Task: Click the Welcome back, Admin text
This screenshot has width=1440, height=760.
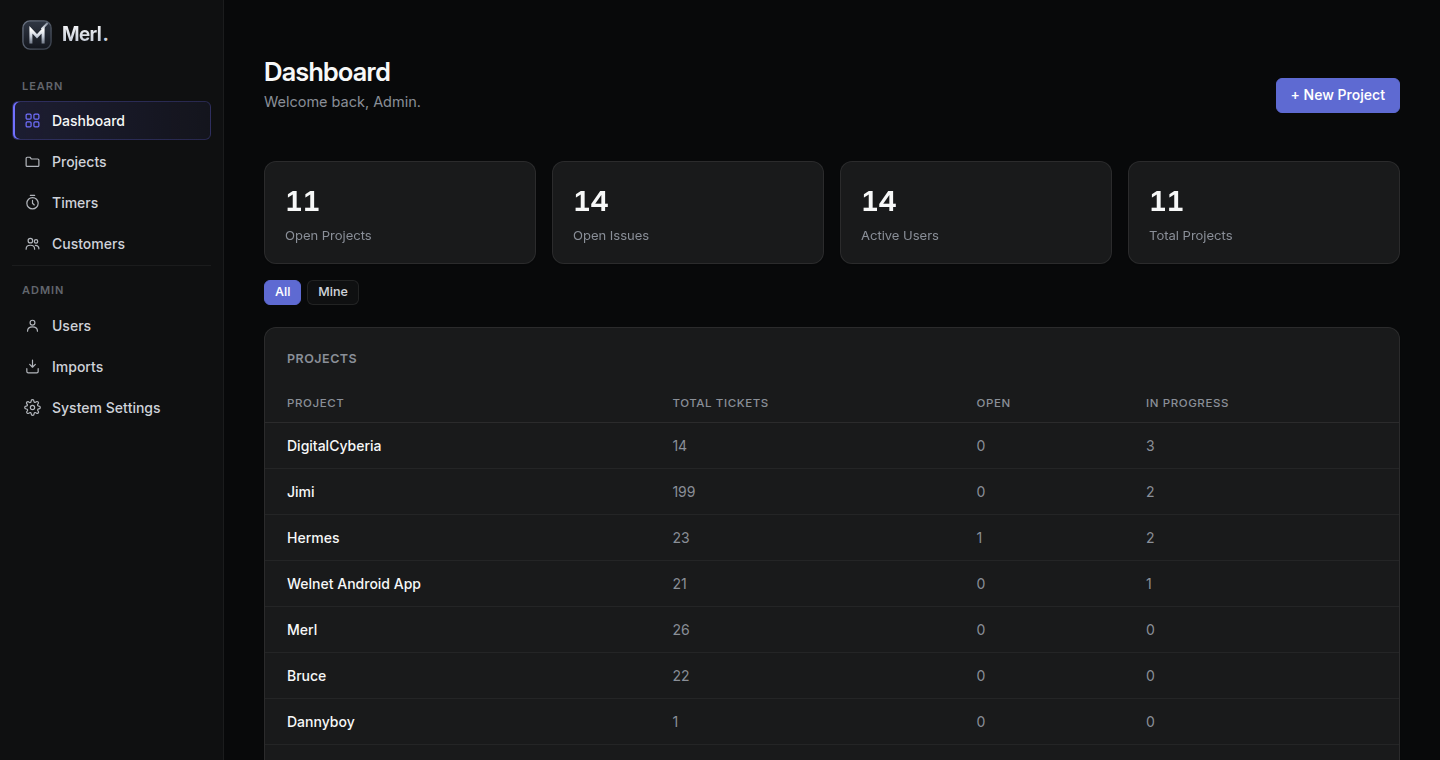Action: (342, 102)
